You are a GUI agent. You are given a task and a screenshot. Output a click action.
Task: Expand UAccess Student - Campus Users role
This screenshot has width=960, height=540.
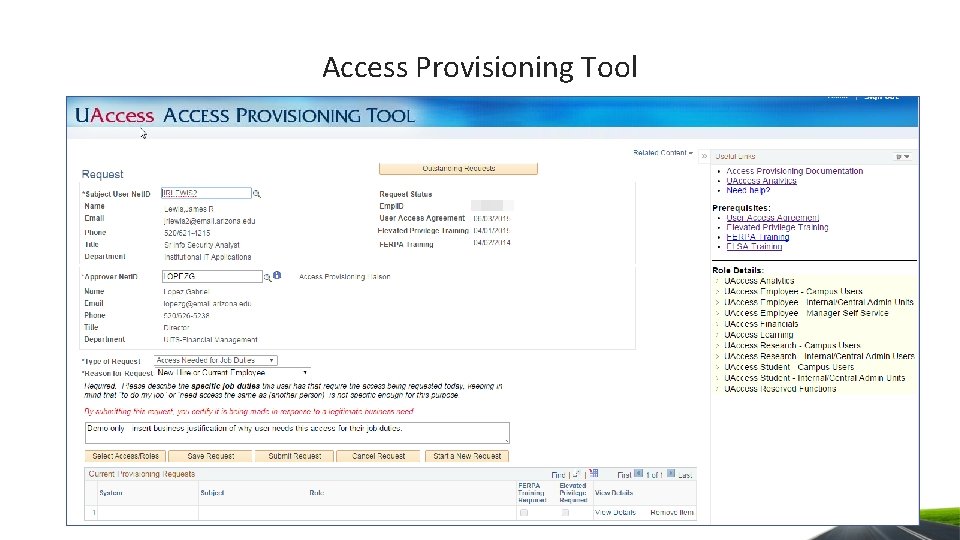coord(718,367)
